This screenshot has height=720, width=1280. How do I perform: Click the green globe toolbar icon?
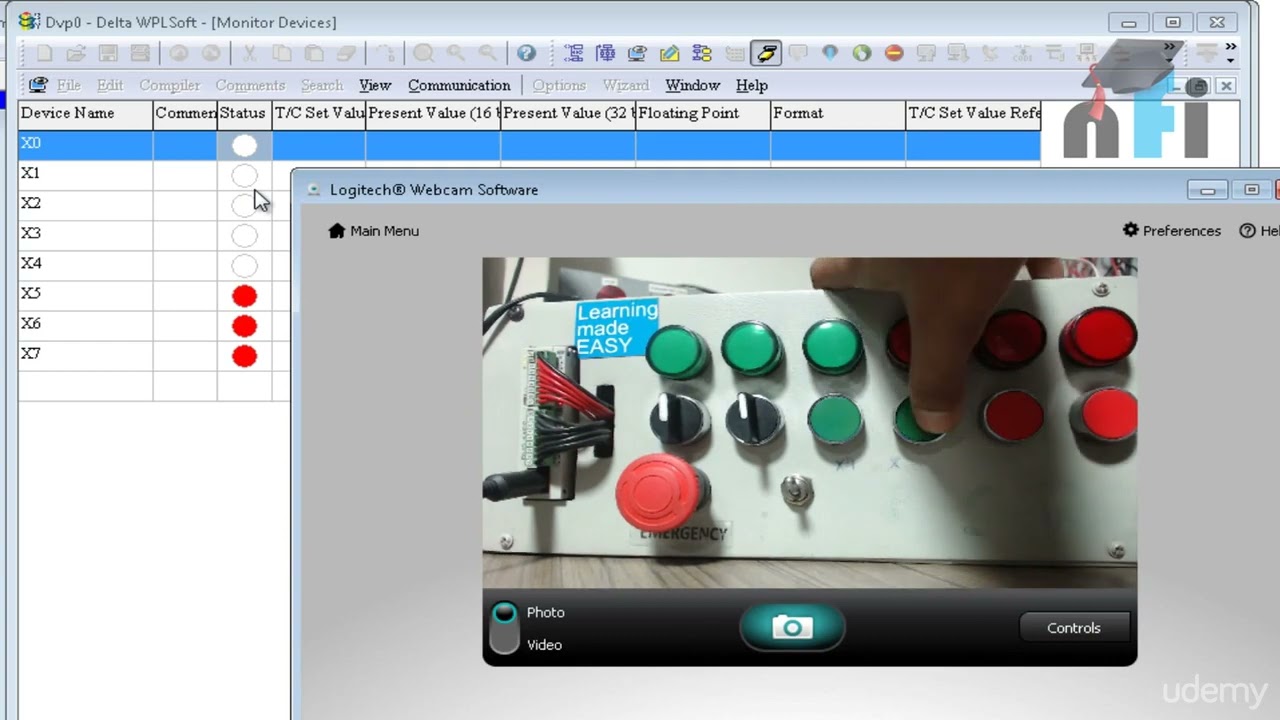(x=862, y=53)
